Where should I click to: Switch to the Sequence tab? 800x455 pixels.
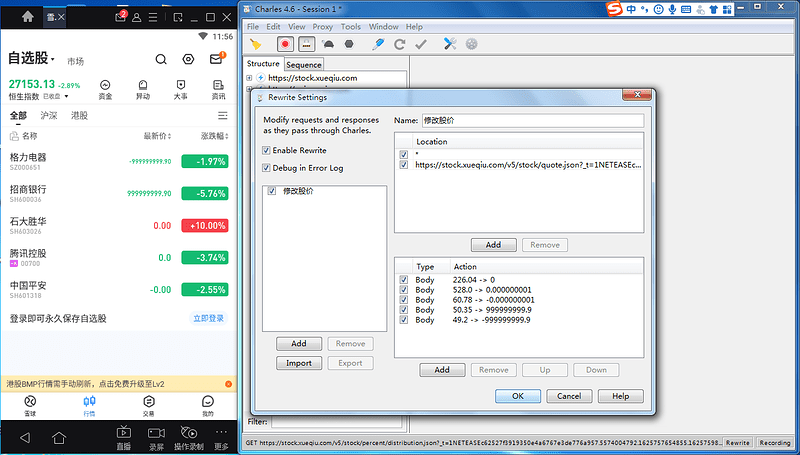click(304, 65)
